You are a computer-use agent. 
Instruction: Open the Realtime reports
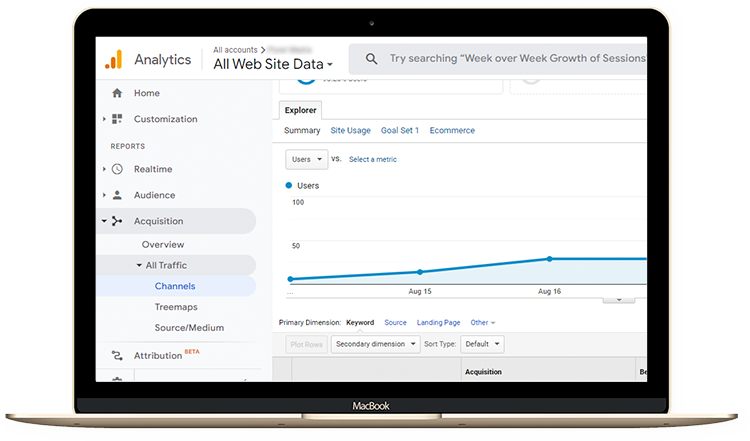tap(153, 169)
